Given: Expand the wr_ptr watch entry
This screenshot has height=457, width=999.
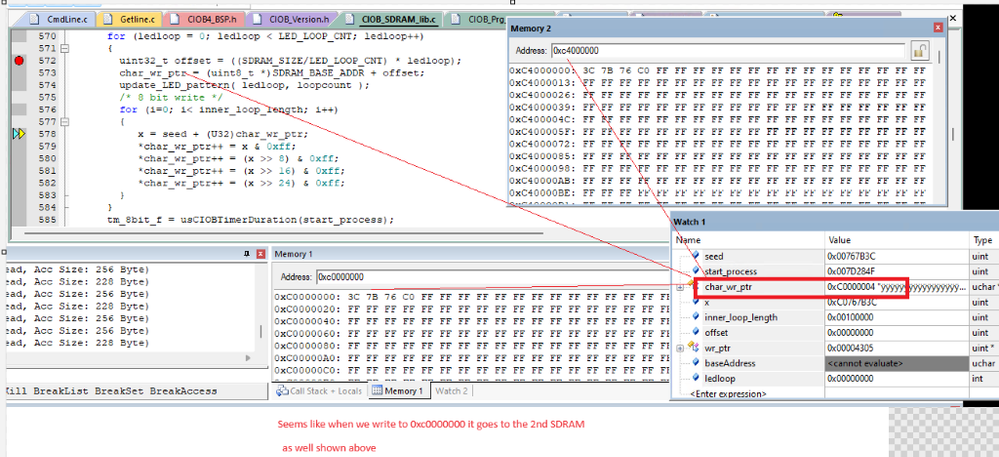Looking at the screenshot, I should tap(680, 348).
